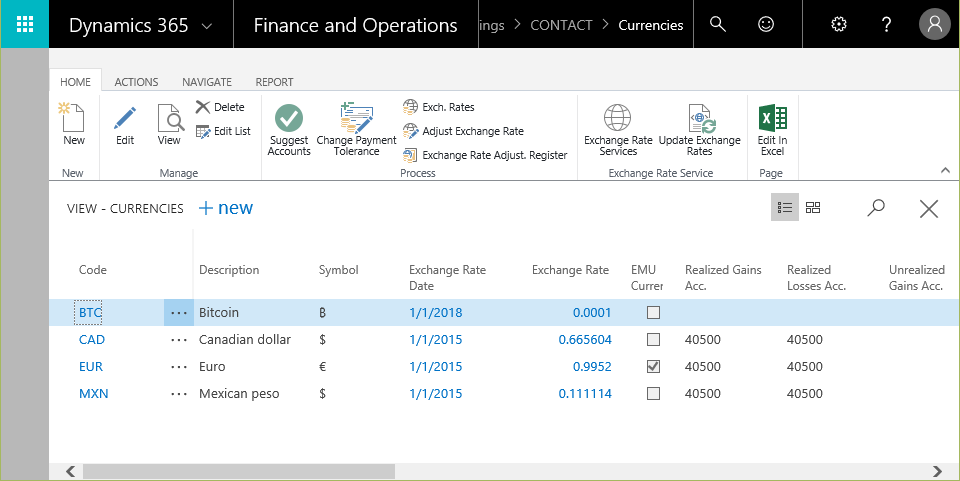Screen dimensions: 960x481
Task: Expand the Dynamics 365 dropdown chevron
Action: click(x=207, y=26)
